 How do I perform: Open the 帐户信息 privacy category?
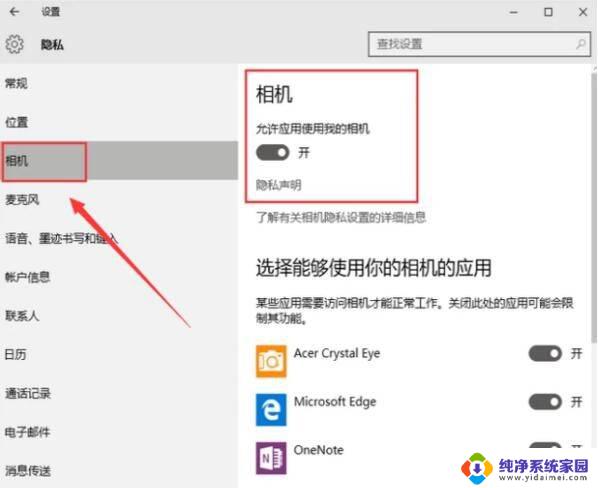[119, 277]
